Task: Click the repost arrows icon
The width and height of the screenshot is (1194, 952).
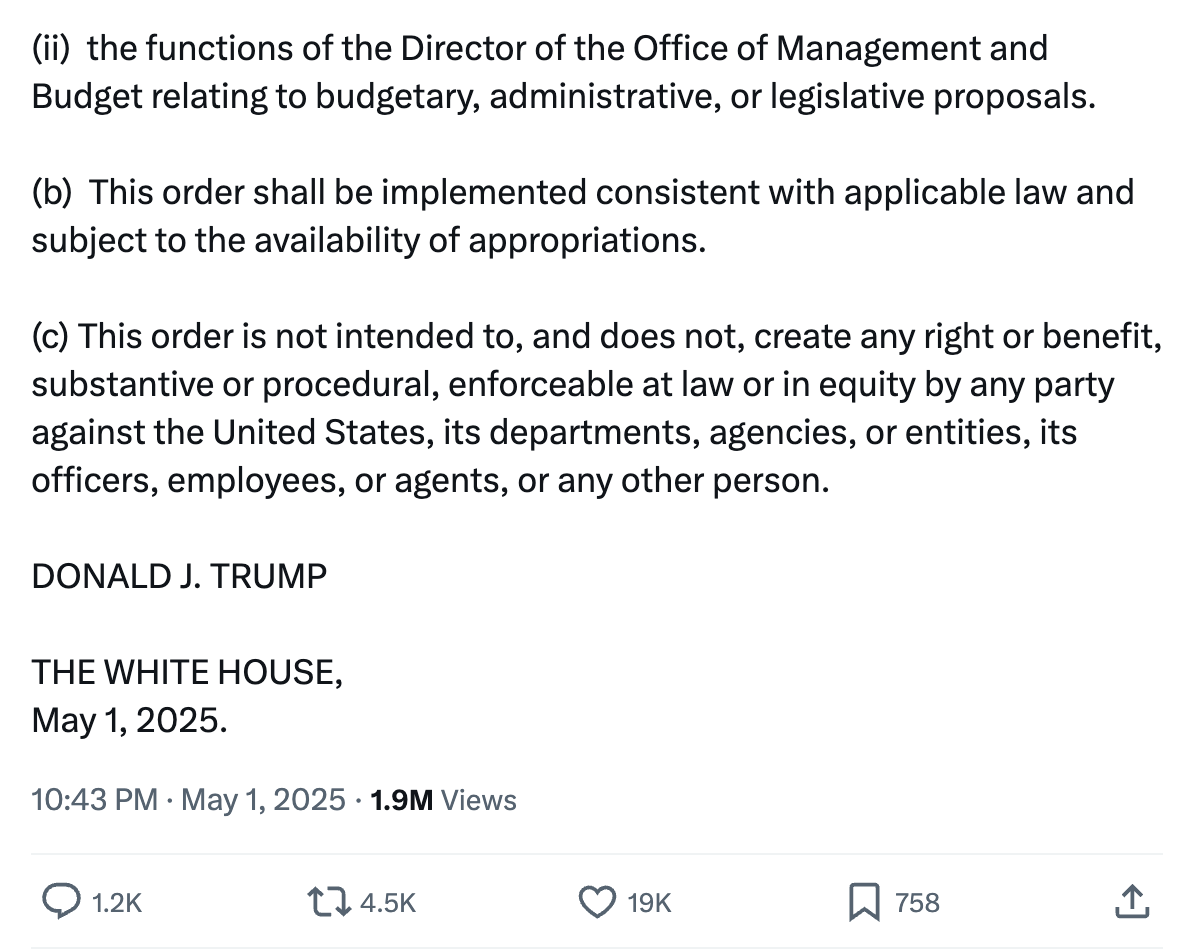Action: point(328,902)
